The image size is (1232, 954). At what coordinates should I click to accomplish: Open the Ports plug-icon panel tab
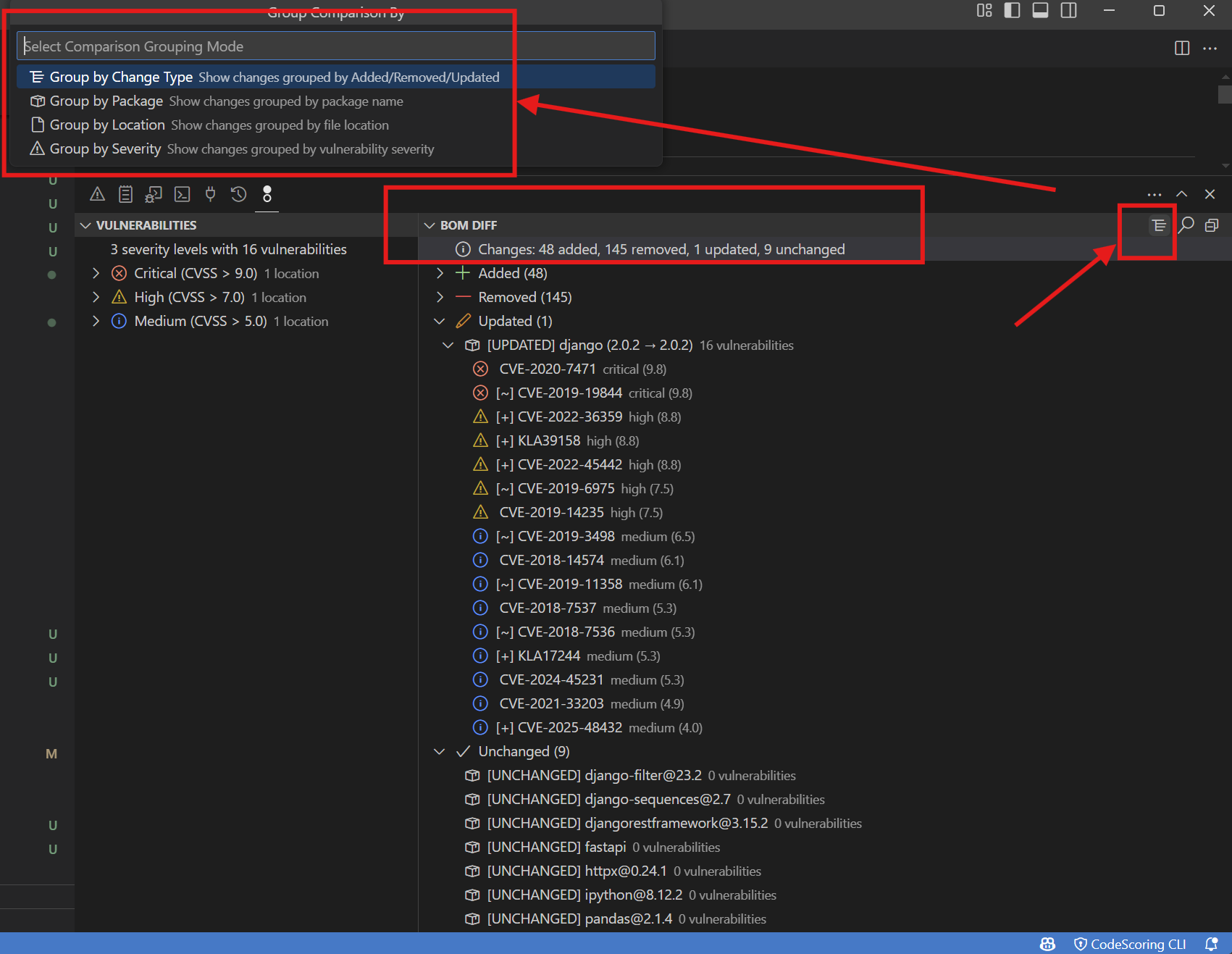tap(210, 194)
